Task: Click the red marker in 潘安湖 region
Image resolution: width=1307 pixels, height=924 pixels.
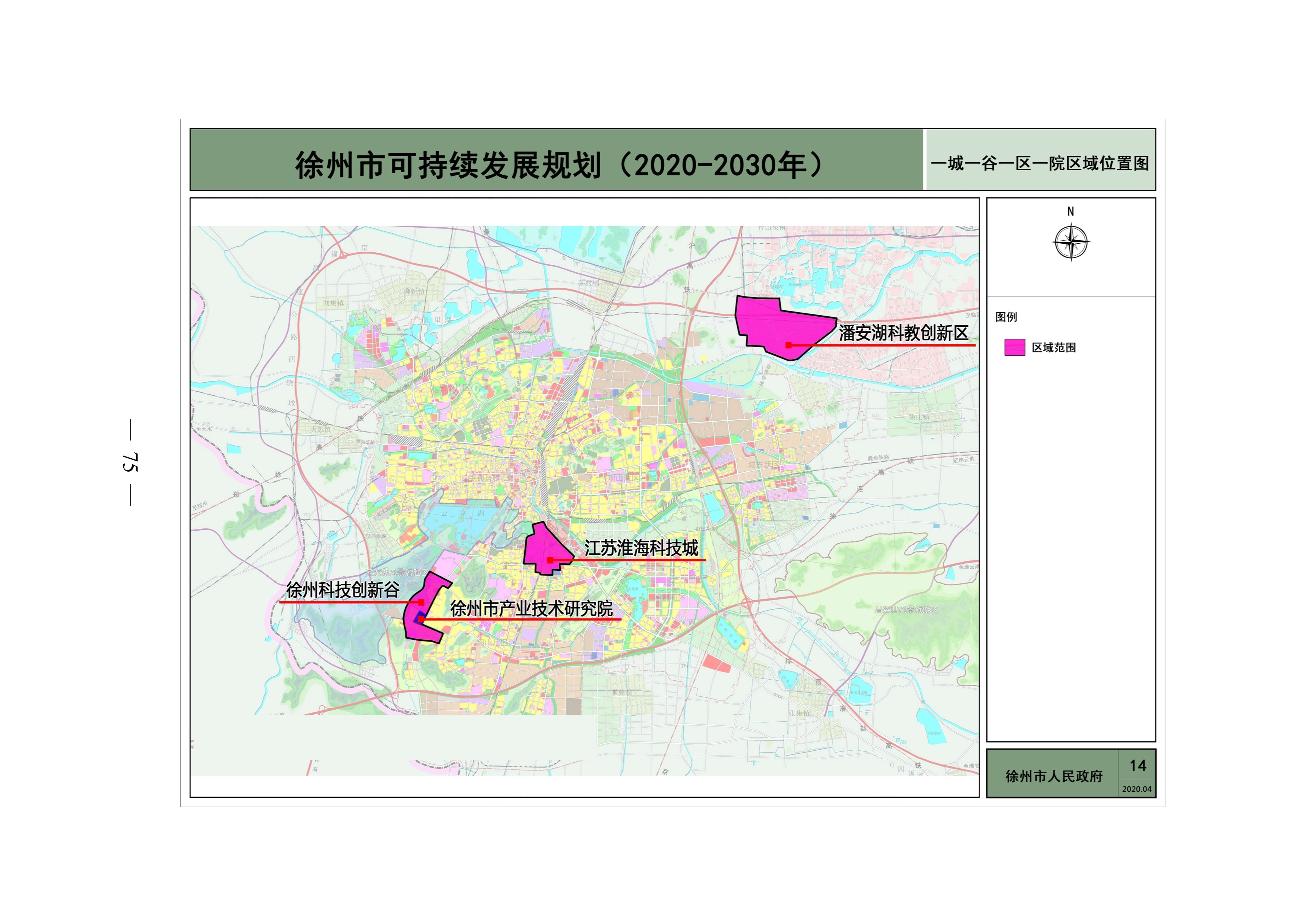Action: point(788,345)
